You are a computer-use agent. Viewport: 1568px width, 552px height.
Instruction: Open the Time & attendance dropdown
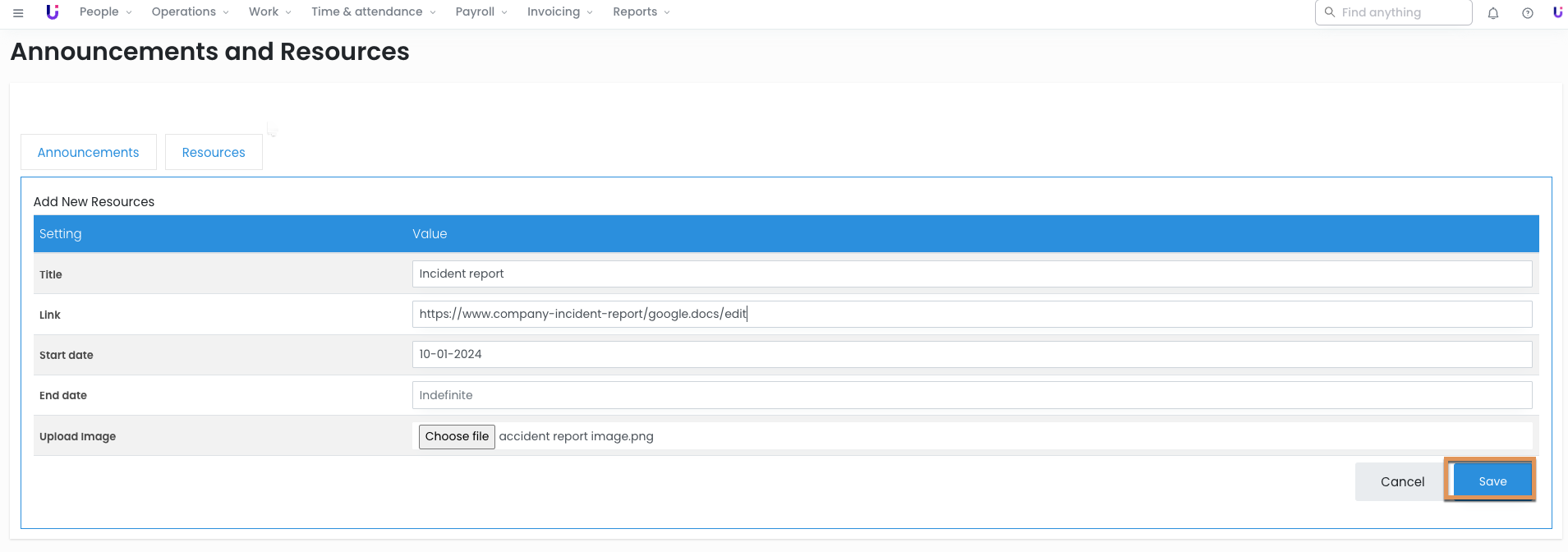[373, 12]
